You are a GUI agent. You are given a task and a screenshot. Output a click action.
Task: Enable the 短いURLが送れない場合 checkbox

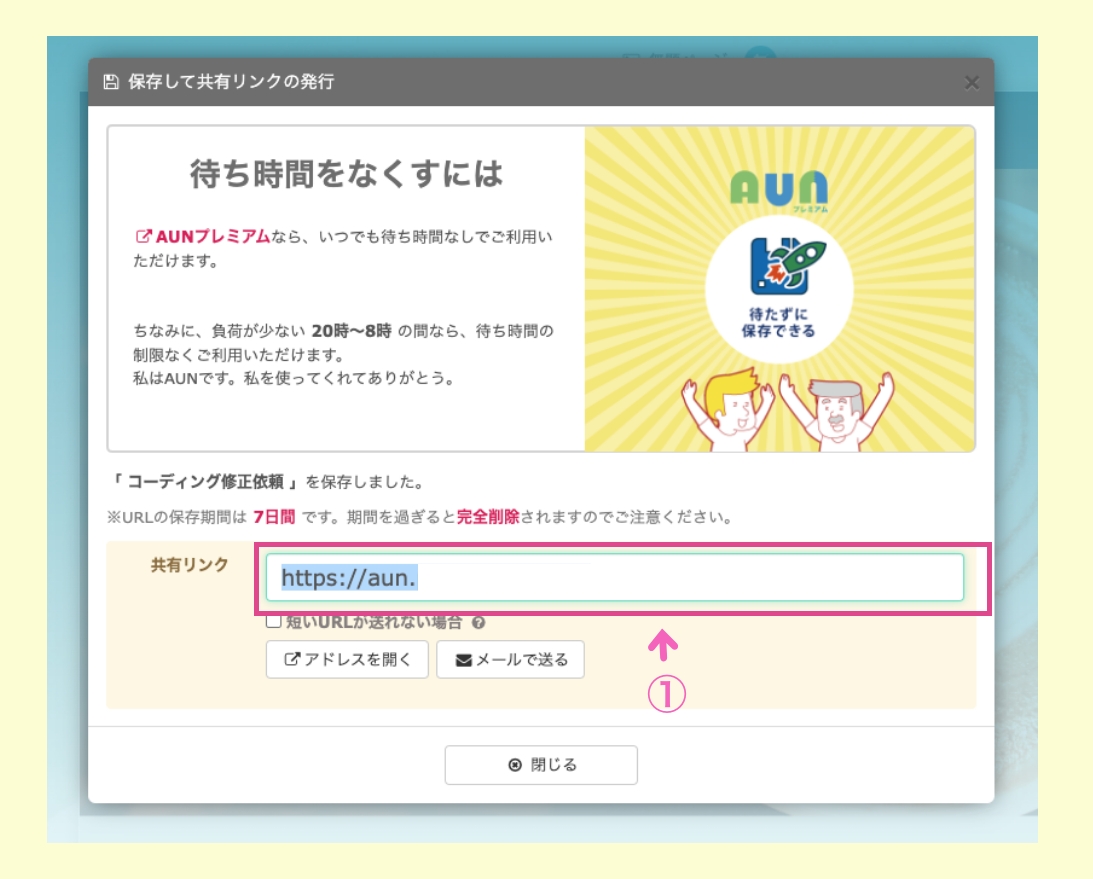273,621
